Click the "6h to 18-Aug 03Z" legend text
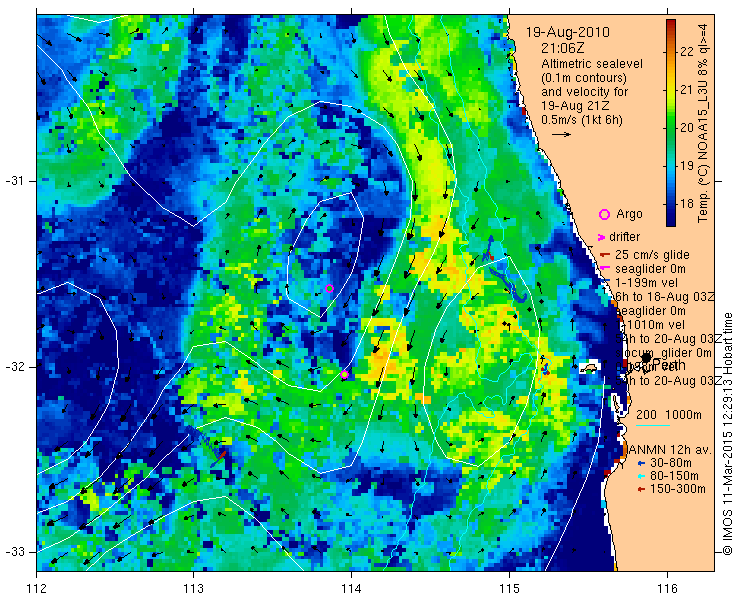This screenshot has height=600, width=740. tap(665, 297)
